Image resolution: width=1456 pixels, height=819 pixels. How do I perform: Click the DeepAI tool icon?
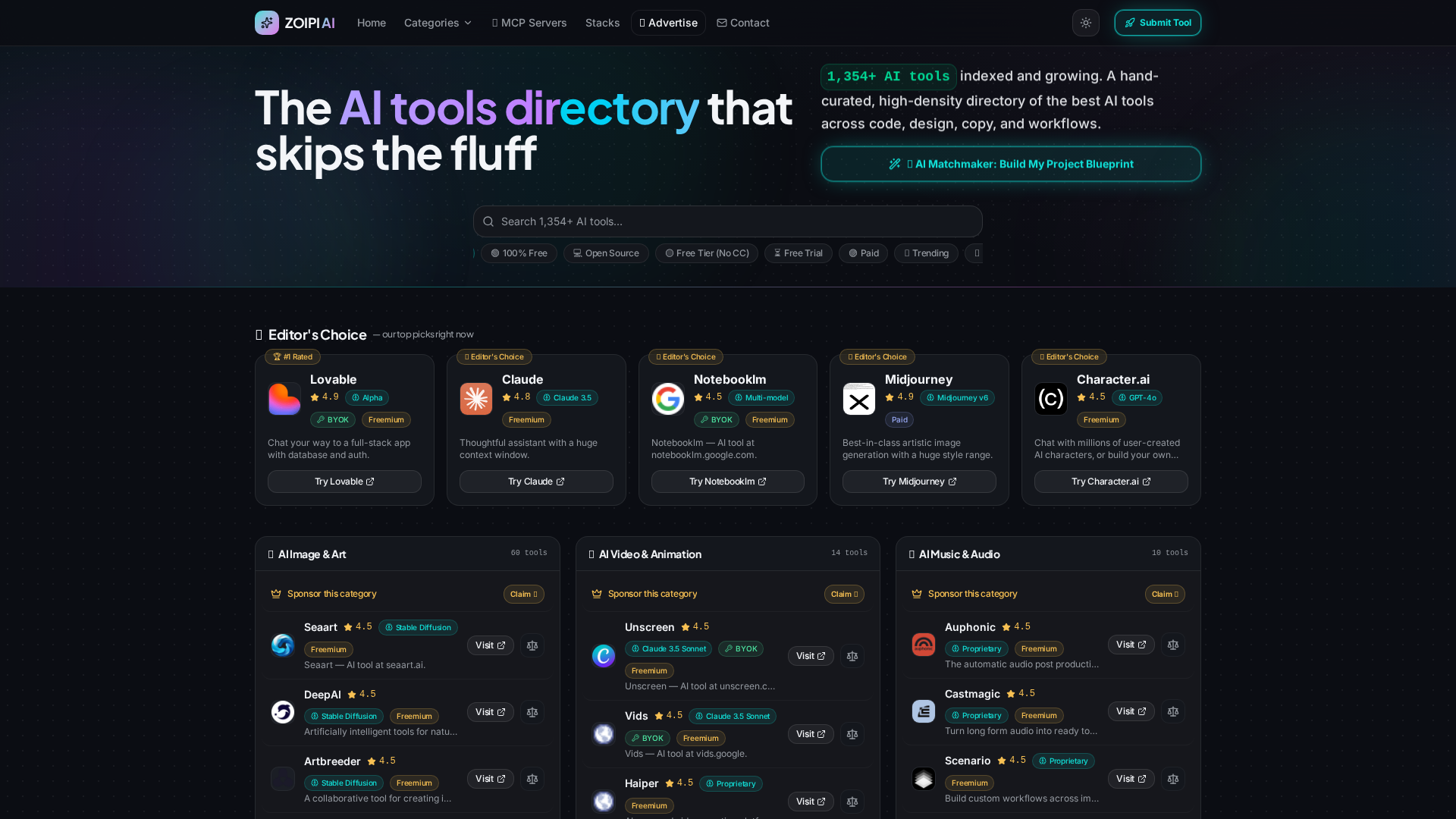click(x=283, y=712)
